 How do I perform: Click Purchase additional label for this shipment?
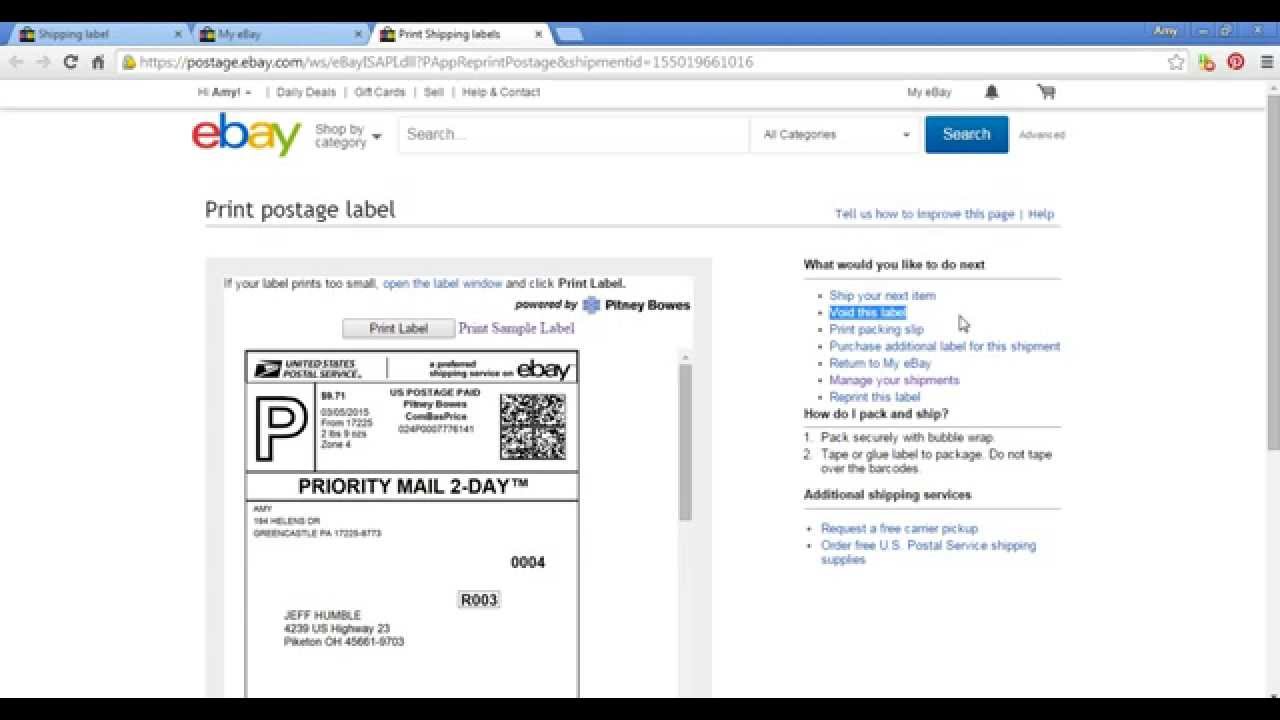click(x=944, y=347)
